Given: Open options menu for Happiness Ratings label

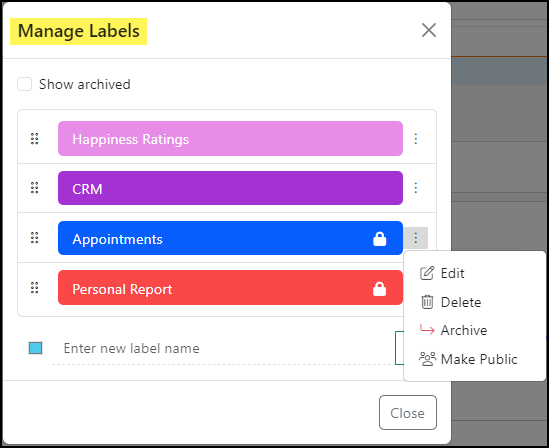Looking at the screenshot, I should (x=416, y=139).
